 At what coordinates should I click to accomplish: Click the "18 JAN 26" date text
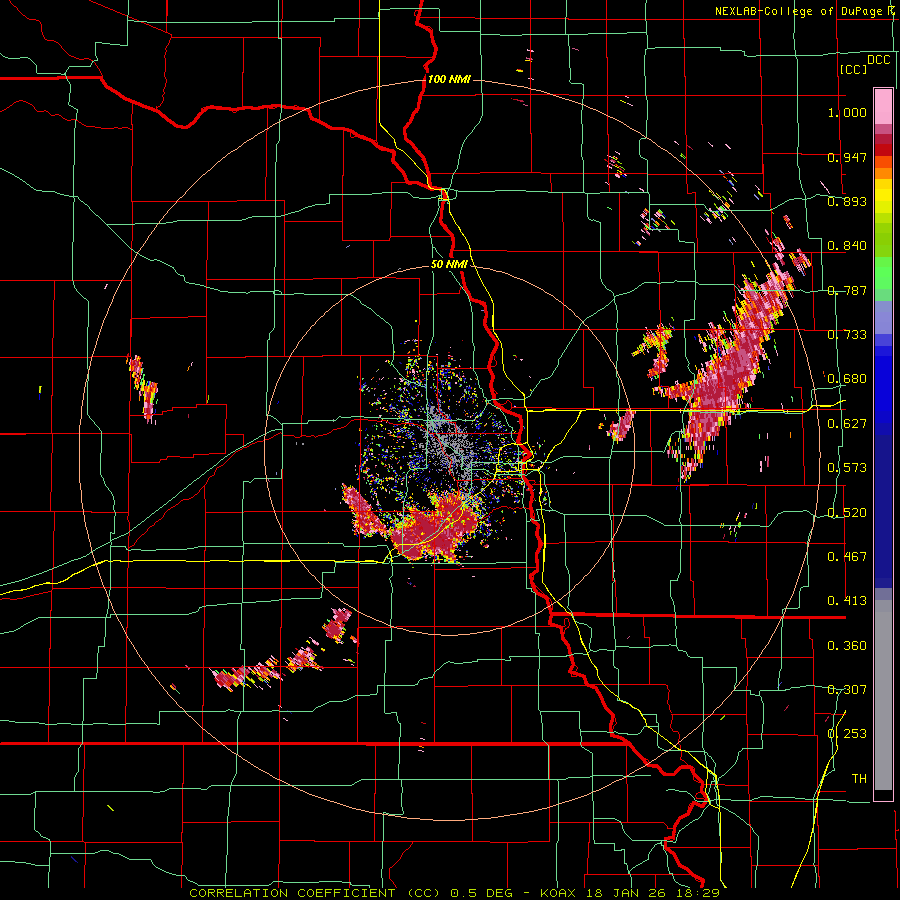pos(627,893)
